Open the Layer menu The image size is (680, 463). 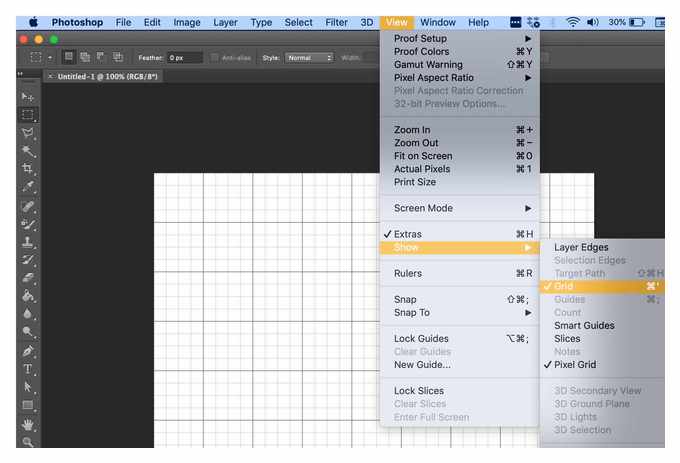click(x=225, y=22)
